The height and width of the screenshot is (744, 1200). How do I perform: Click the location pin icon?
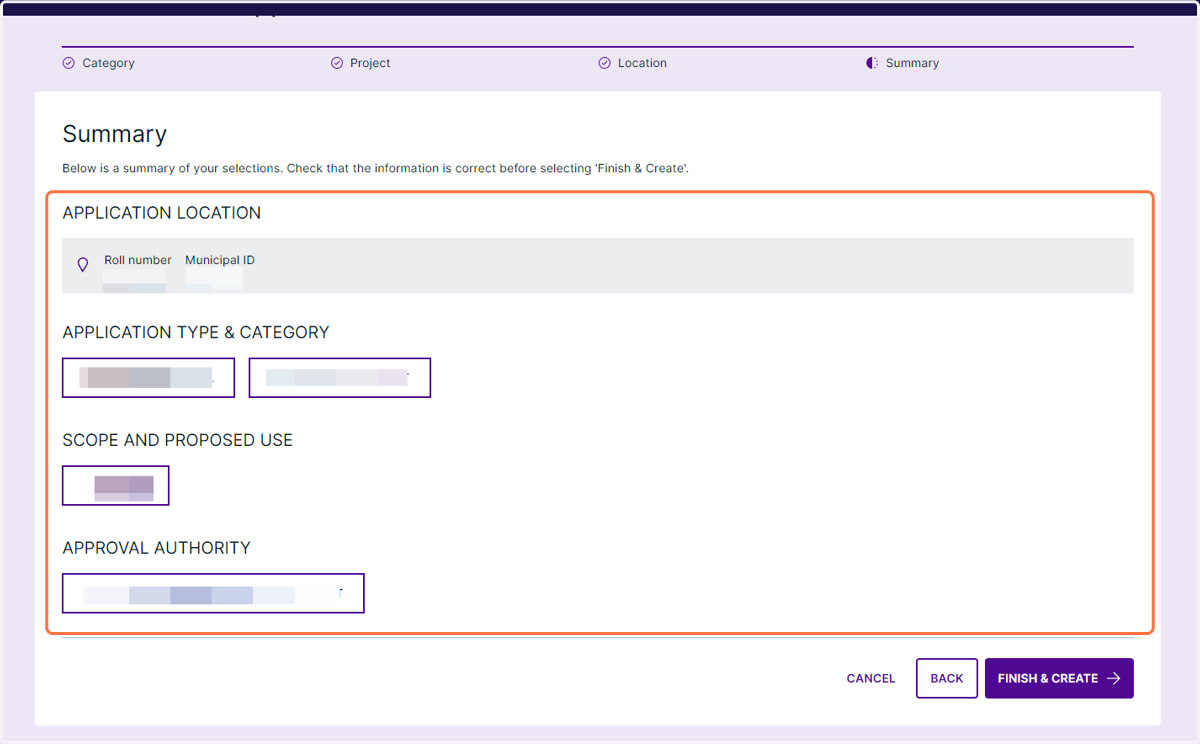tap(83, 265)
